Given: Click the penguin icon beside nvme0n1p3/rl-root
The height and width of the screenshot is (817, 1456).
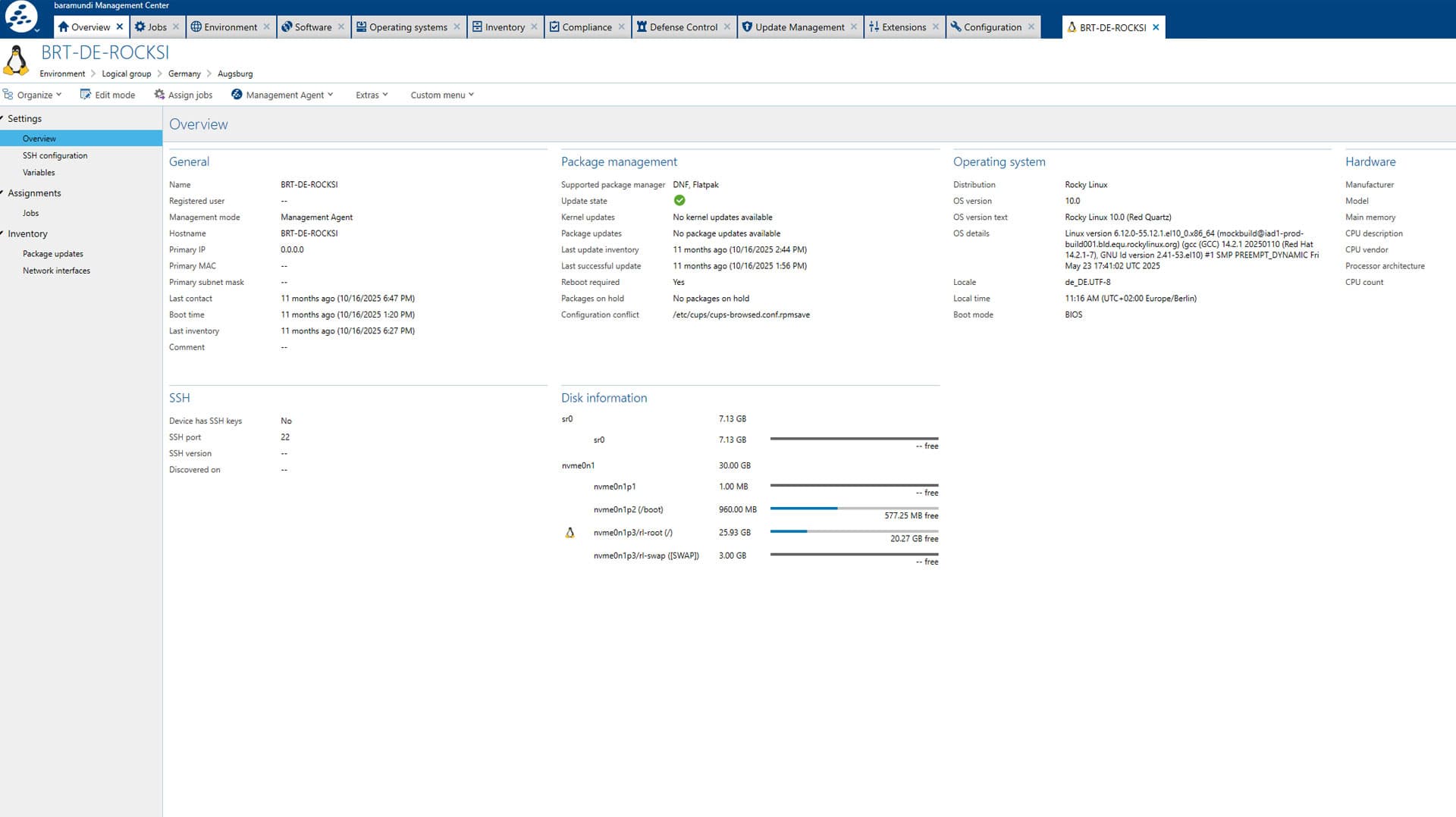Looking at the screenshot, I should tap(570, 533).
